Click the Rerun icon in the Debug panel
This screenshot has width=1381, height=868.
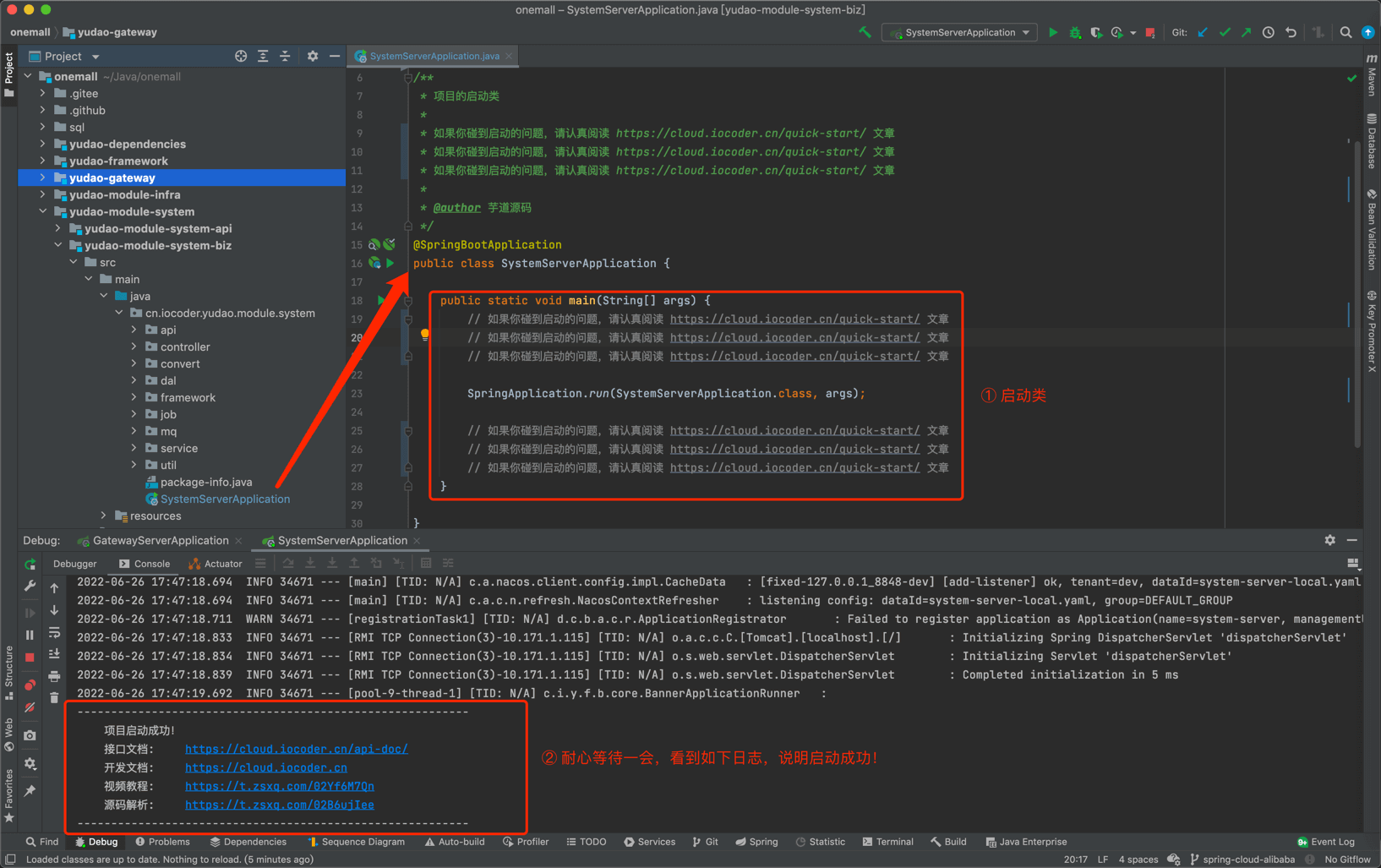pos(30,564)
